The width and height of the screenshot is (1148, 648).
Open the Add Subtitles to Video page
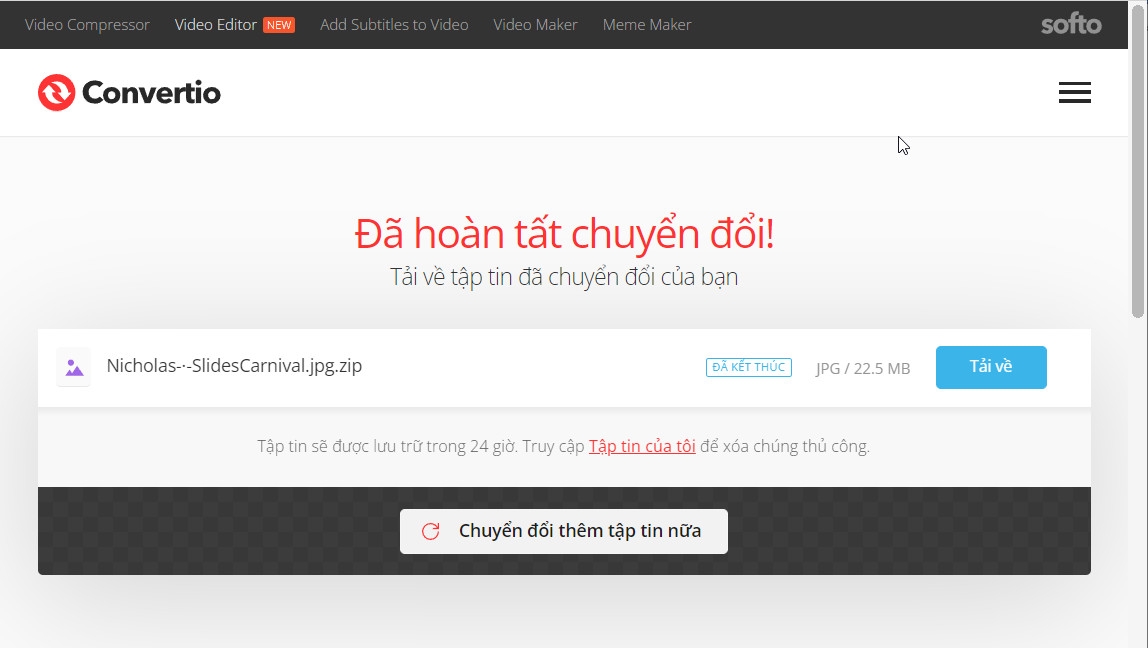[x=393, y=24]
